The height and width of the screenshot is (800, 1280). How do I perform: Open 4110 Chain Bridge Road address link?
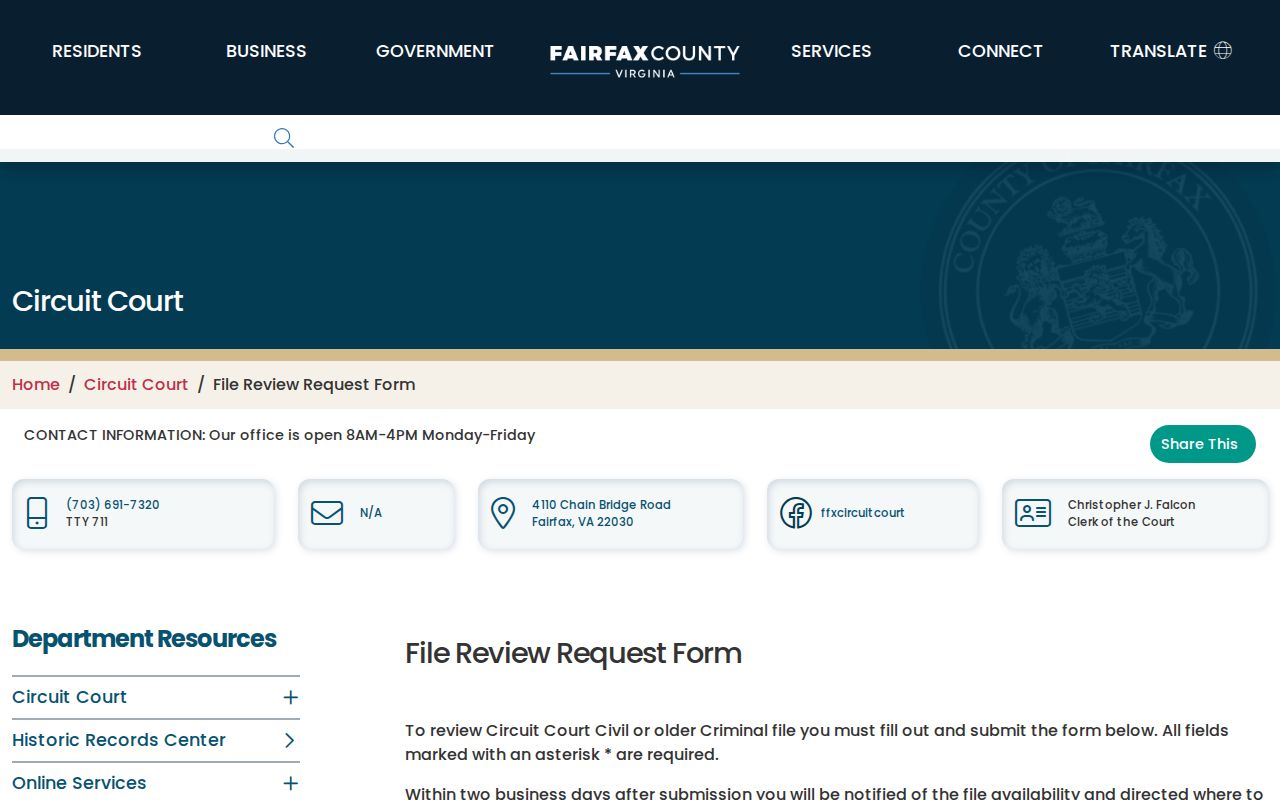point(601,513)
